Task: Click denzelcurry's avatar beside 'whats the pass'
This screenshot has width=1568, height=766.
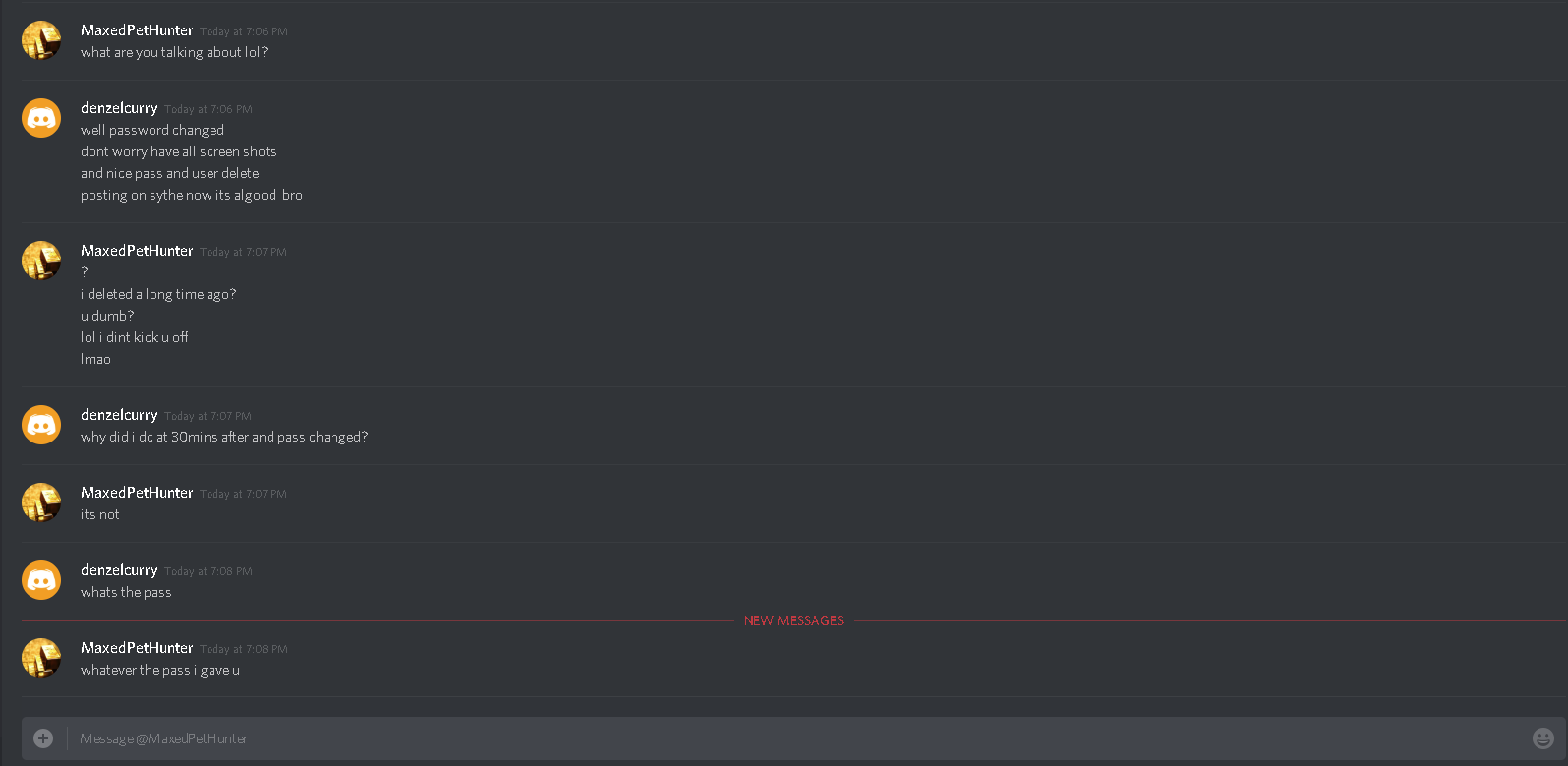Action: coord(41,580)
